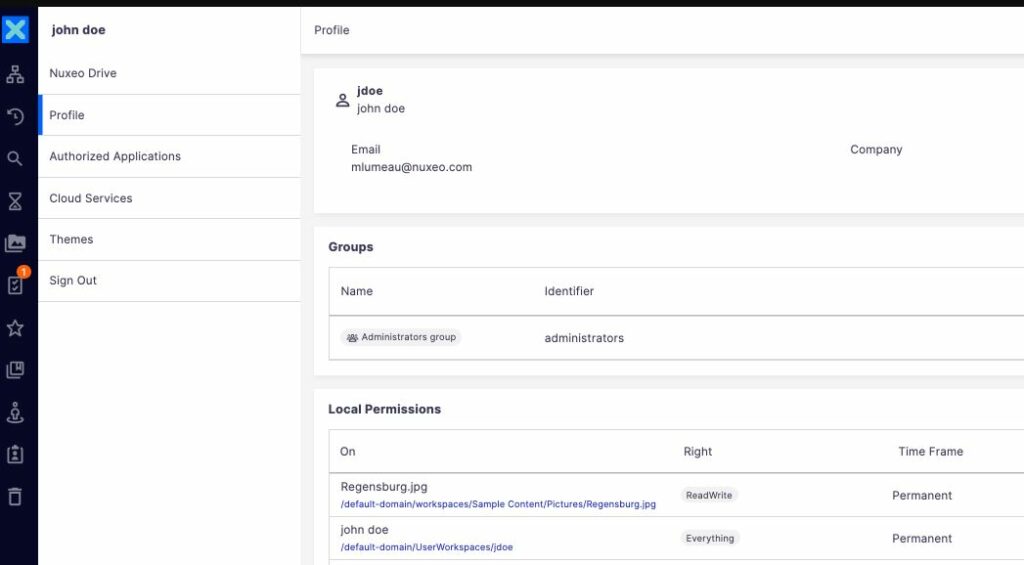Click the Profile page title in header

click(x=332, y=30)
